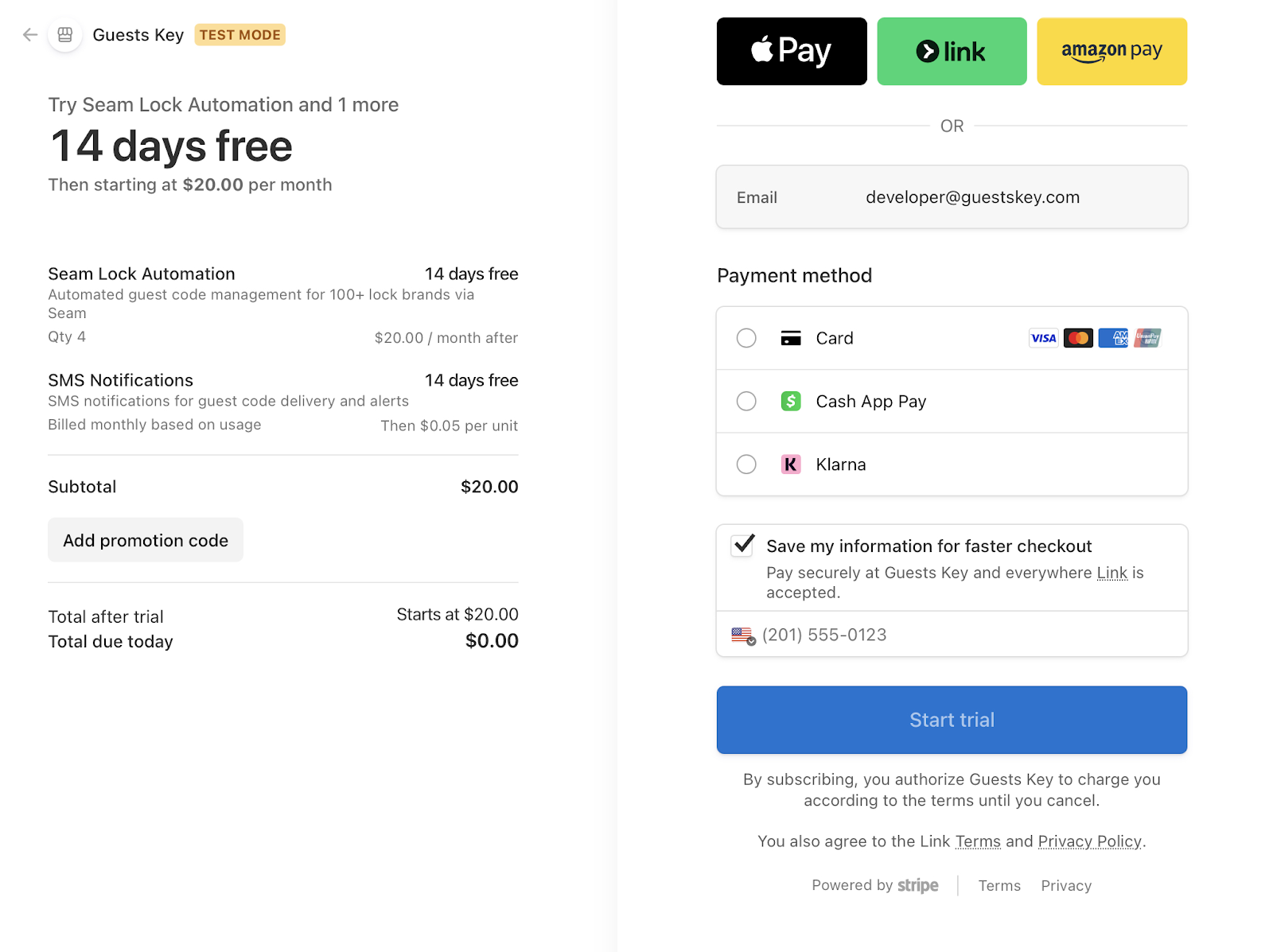Open the Privacy Policy link

[x=1089, y=841]
